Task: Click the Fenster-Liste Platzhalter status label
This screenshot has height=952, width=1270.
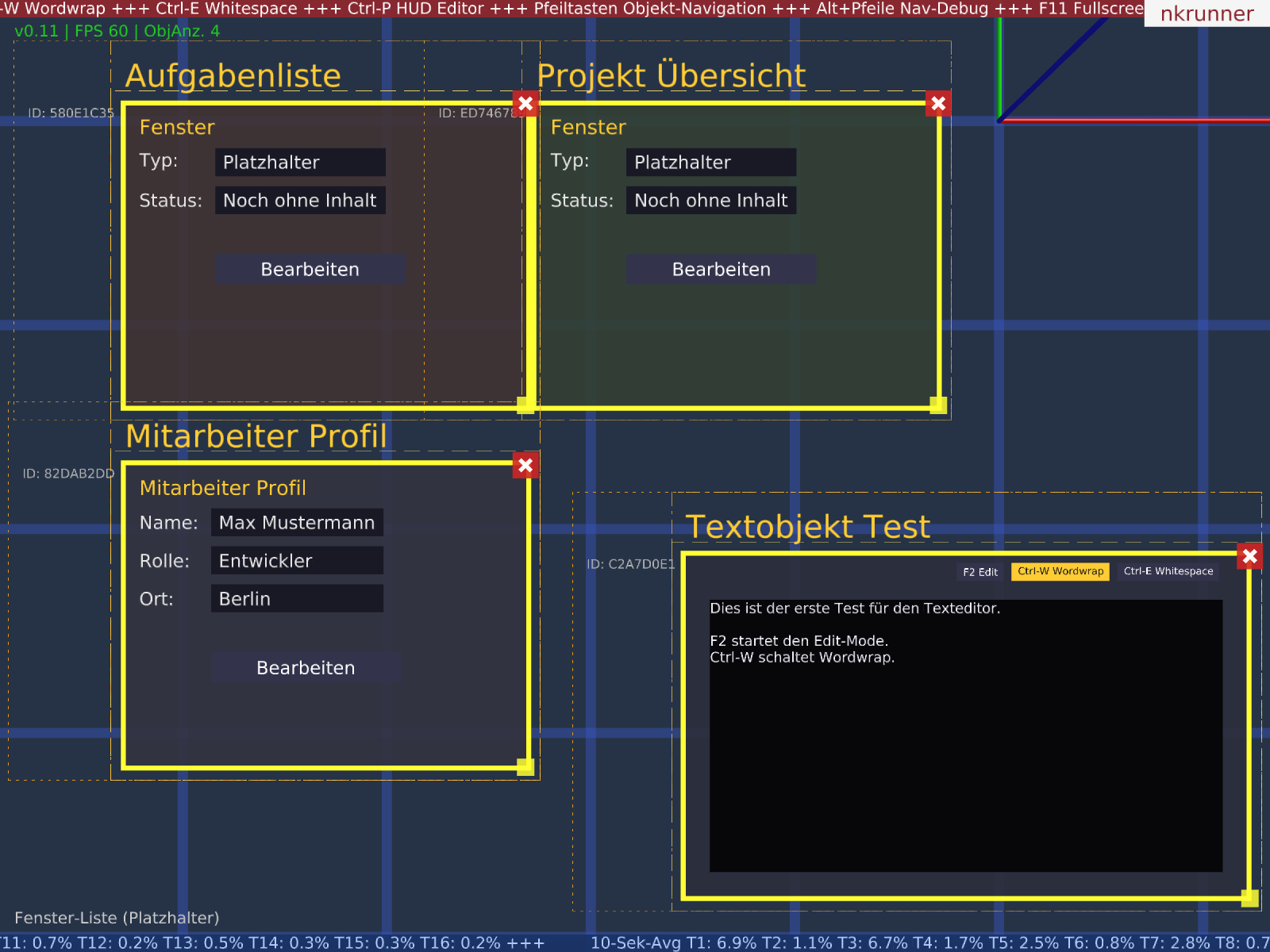Action: (117, 918)
